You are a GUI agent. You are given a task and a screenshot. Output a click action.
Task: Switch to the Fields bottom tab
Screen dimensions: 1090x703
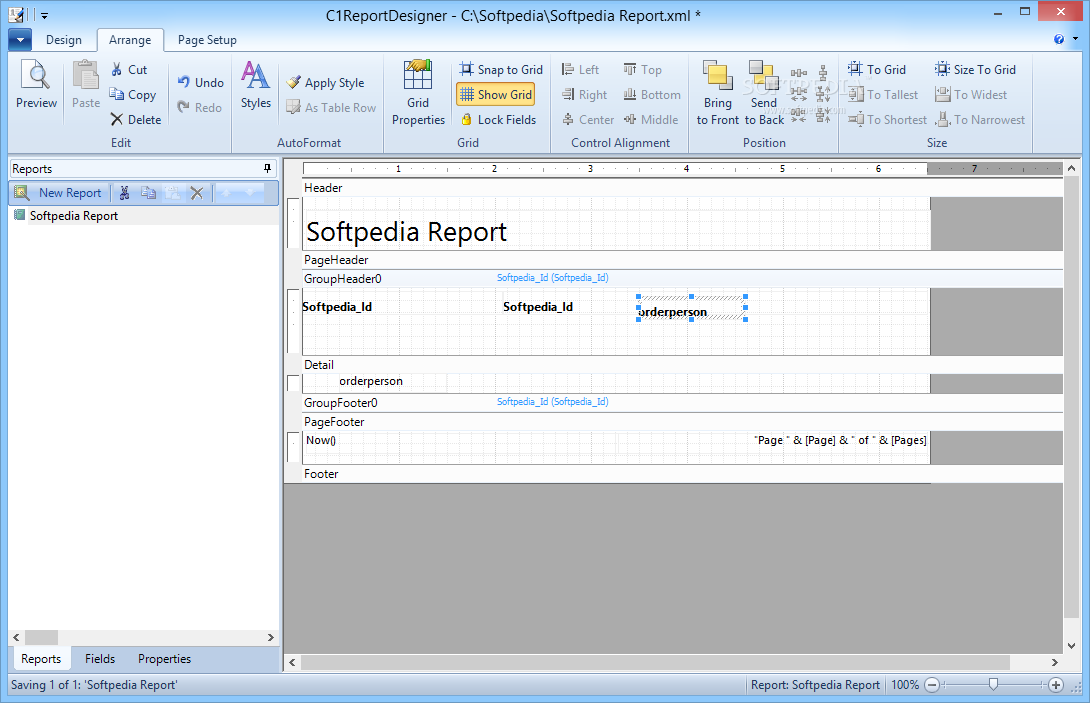tap(100, 658)
